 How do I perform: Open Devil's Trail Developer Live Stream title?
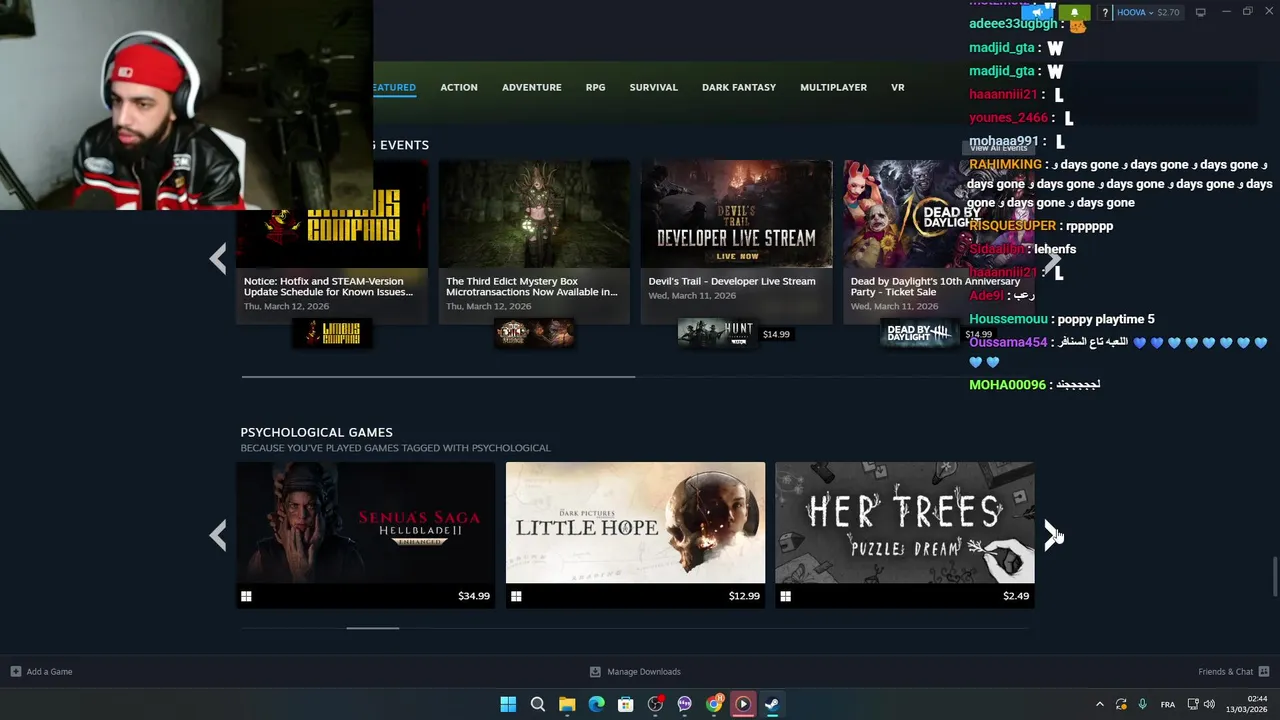click(x=732, y=281)
